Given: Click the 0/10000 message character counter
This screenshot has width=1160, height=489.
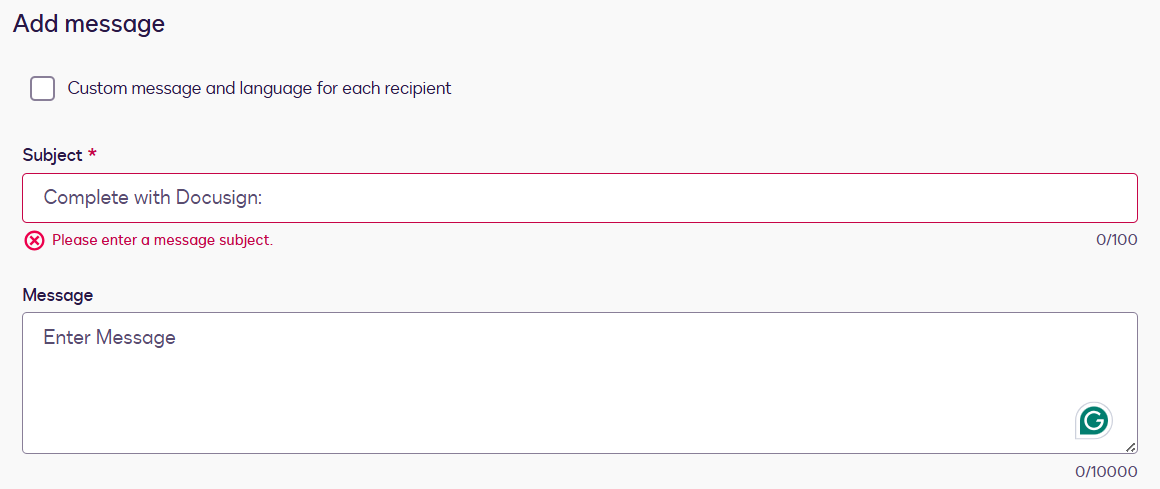Looking at the screenshot, I should point(1106,471).
